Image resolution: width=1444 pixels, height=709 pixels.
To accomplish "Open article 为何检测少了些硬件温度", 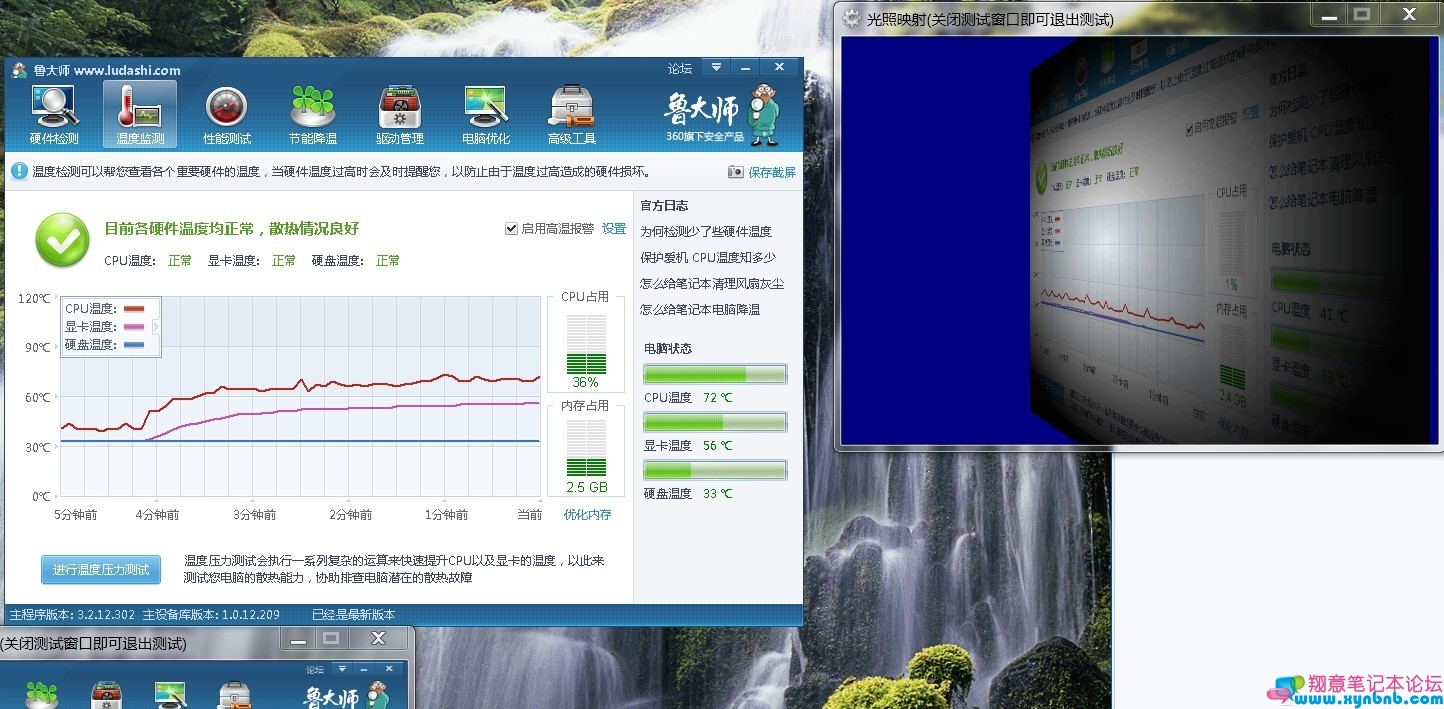I will click(x=706, y=232).
